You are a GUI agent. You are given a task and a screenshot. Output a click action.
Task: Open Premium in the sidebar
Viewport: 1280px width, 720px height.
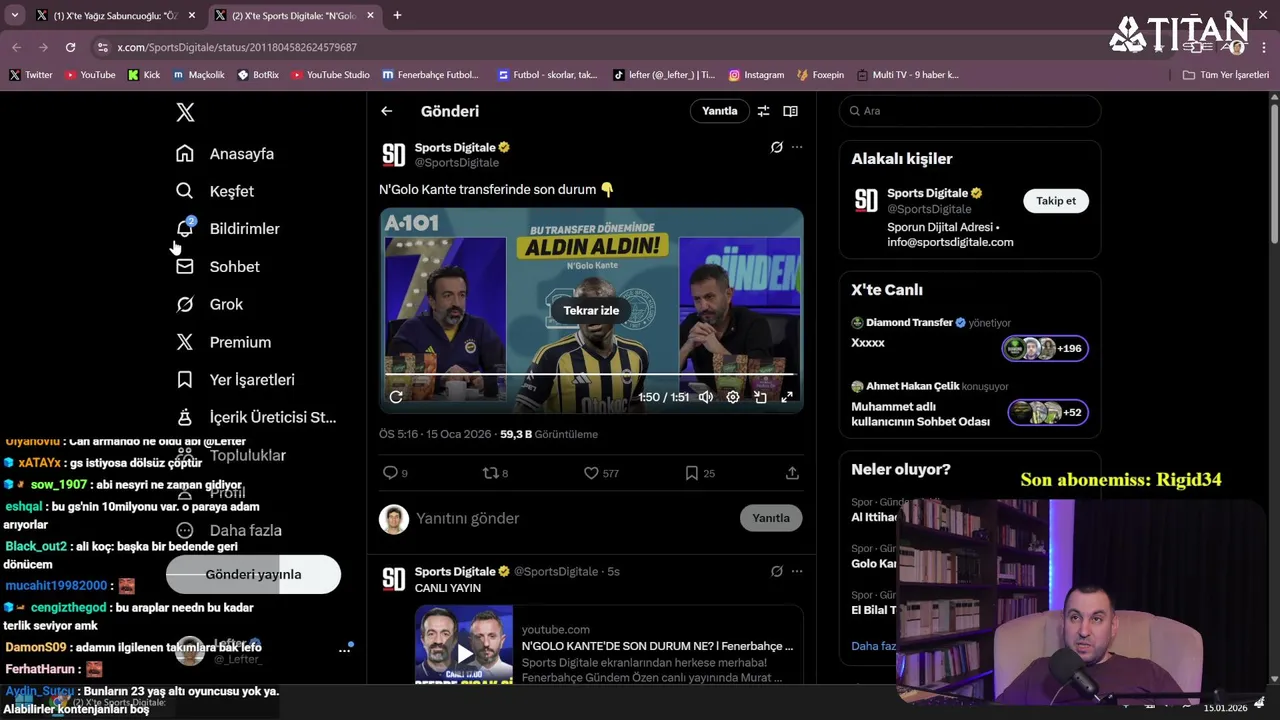point(223,342)
